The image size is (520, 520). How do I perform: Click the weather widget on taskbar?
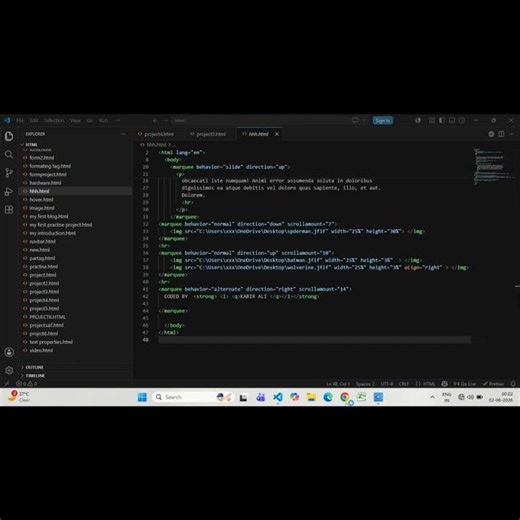pyautogui.click(x=19, y=397)
